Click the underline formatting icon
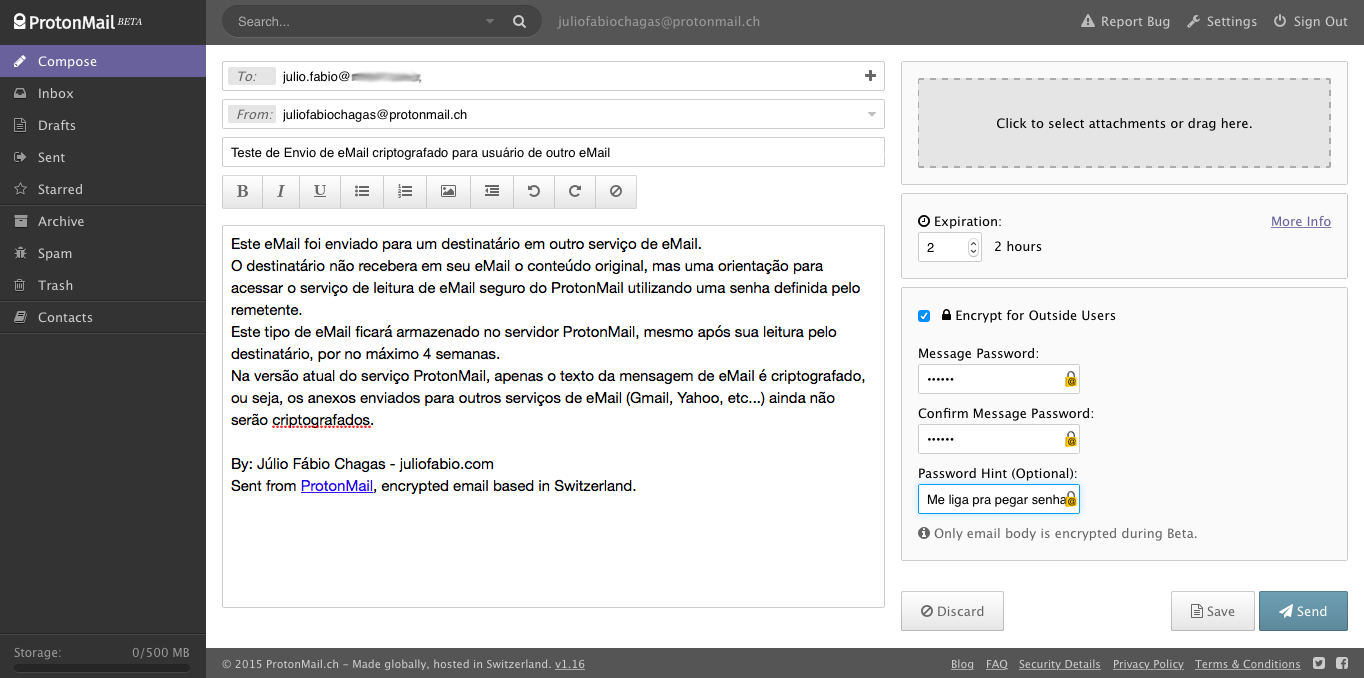Image resolution: width=1364 pixels, height=678 pixels. pyautogui.click(x=320, y=191)
